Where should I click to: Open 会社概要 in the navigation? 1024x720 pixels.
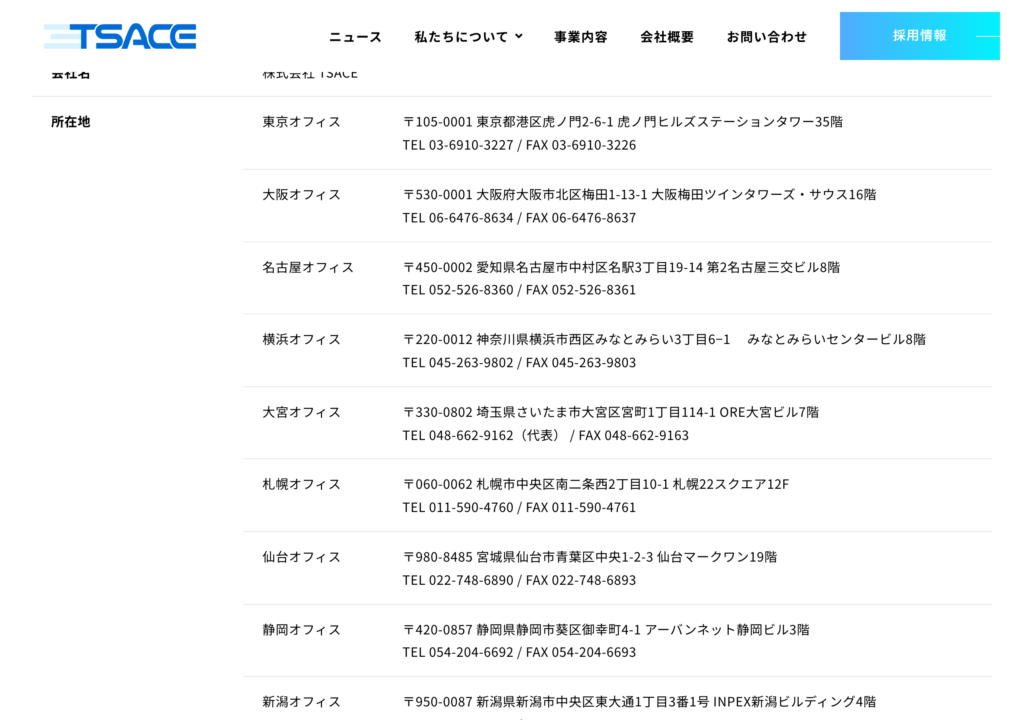[x=667, y=37]
